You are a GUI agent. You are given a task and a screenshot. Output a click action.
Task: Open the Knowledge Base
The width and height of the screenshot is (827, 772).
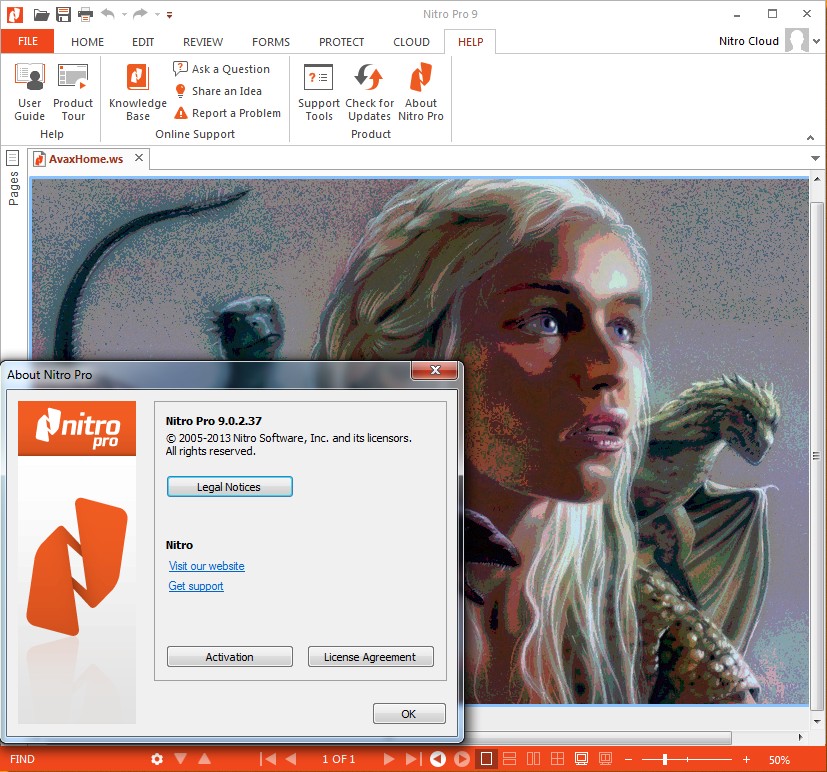coord(138,93)
